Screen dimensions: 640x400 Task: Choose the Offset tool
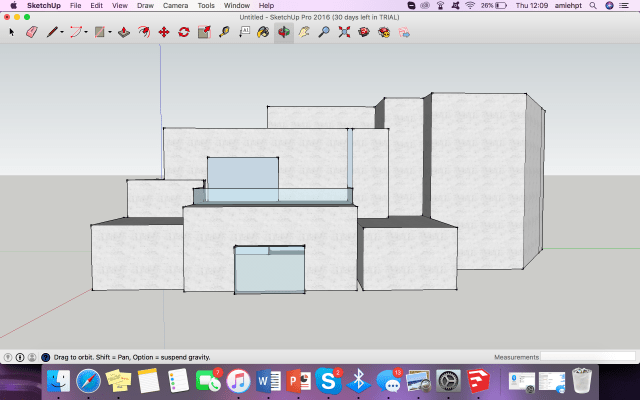click(144, 32)
